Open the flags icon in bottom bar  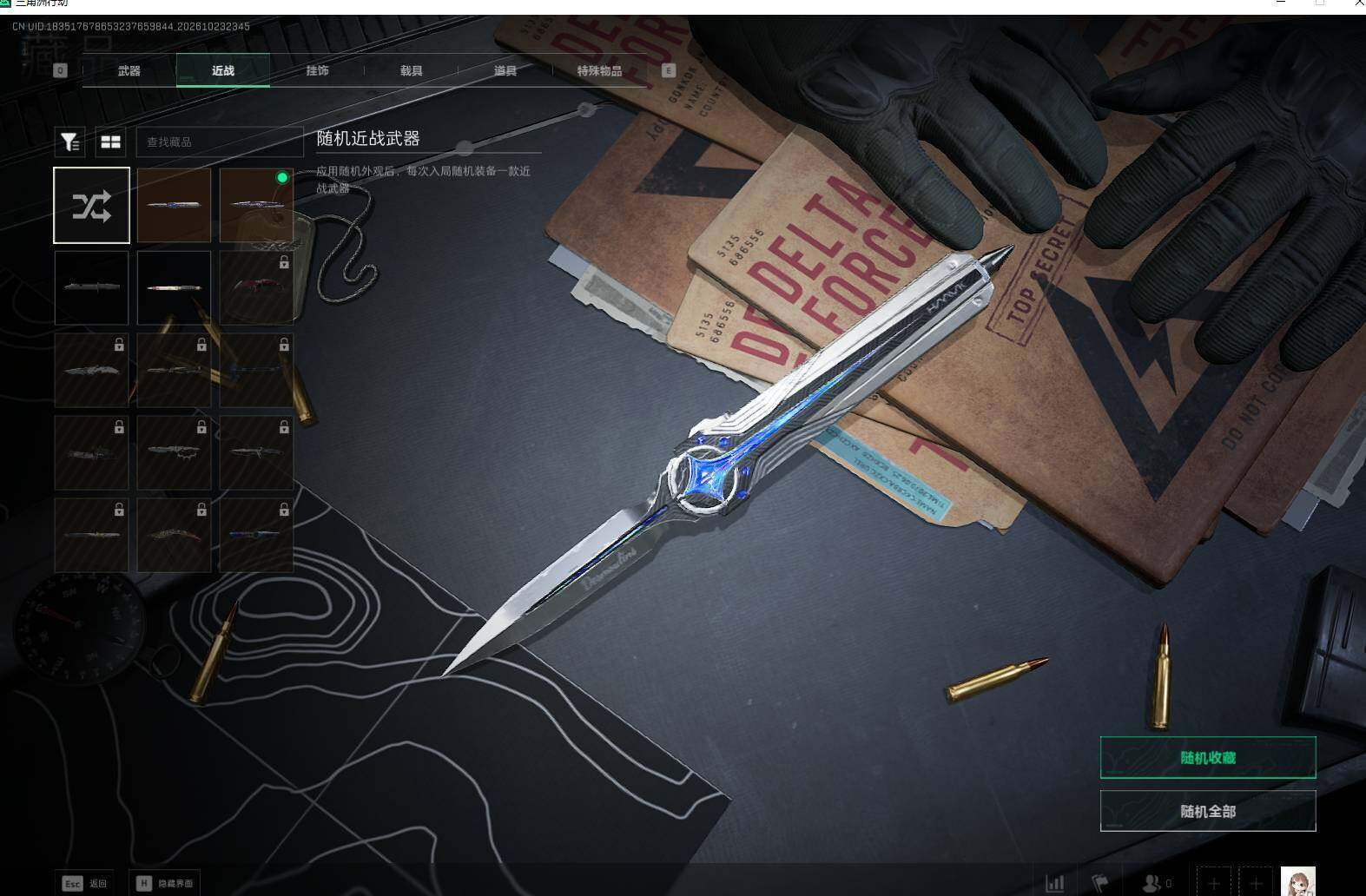click(1101, 883)
